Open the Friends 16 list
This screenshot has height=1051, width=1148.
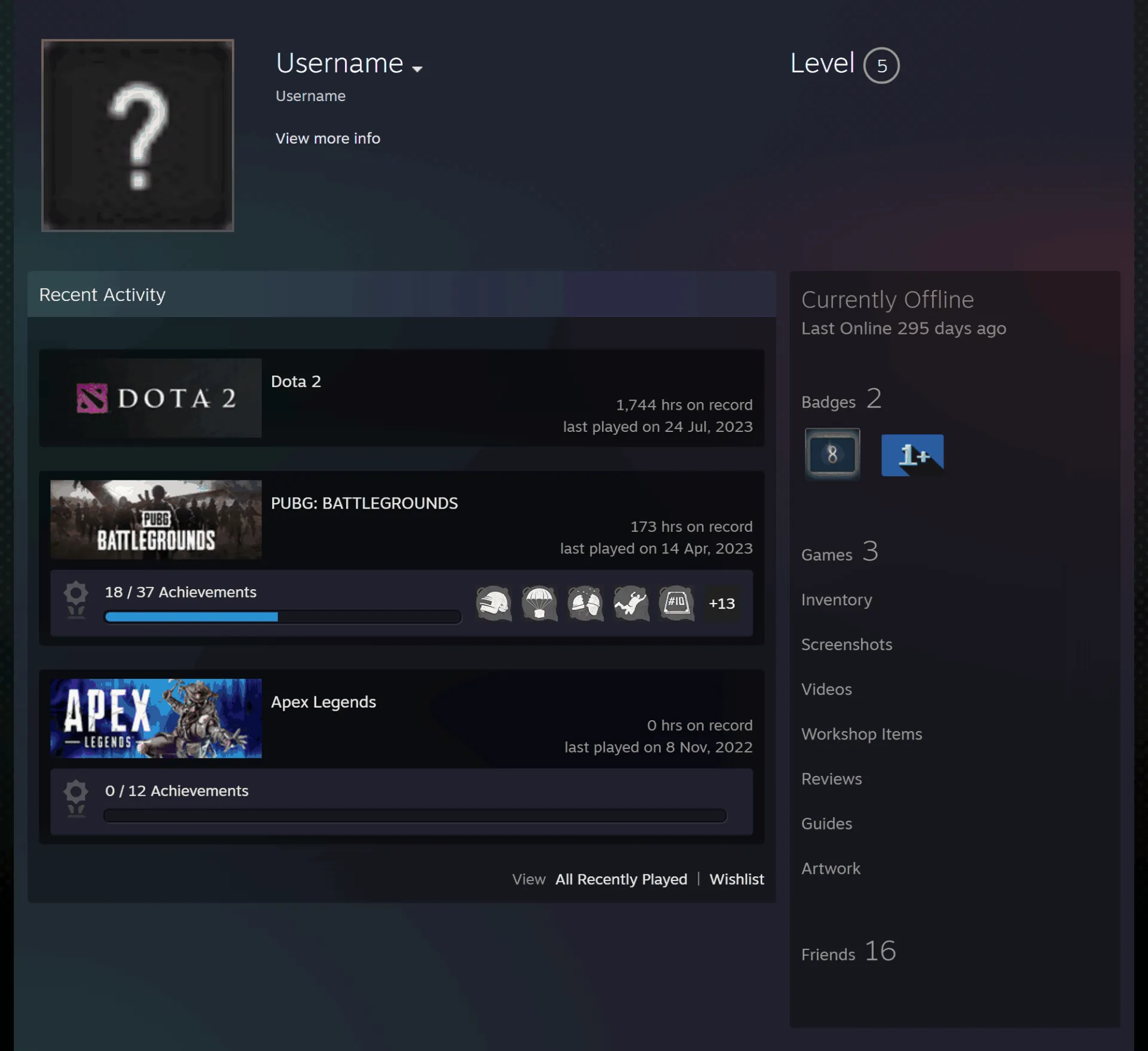848,952
